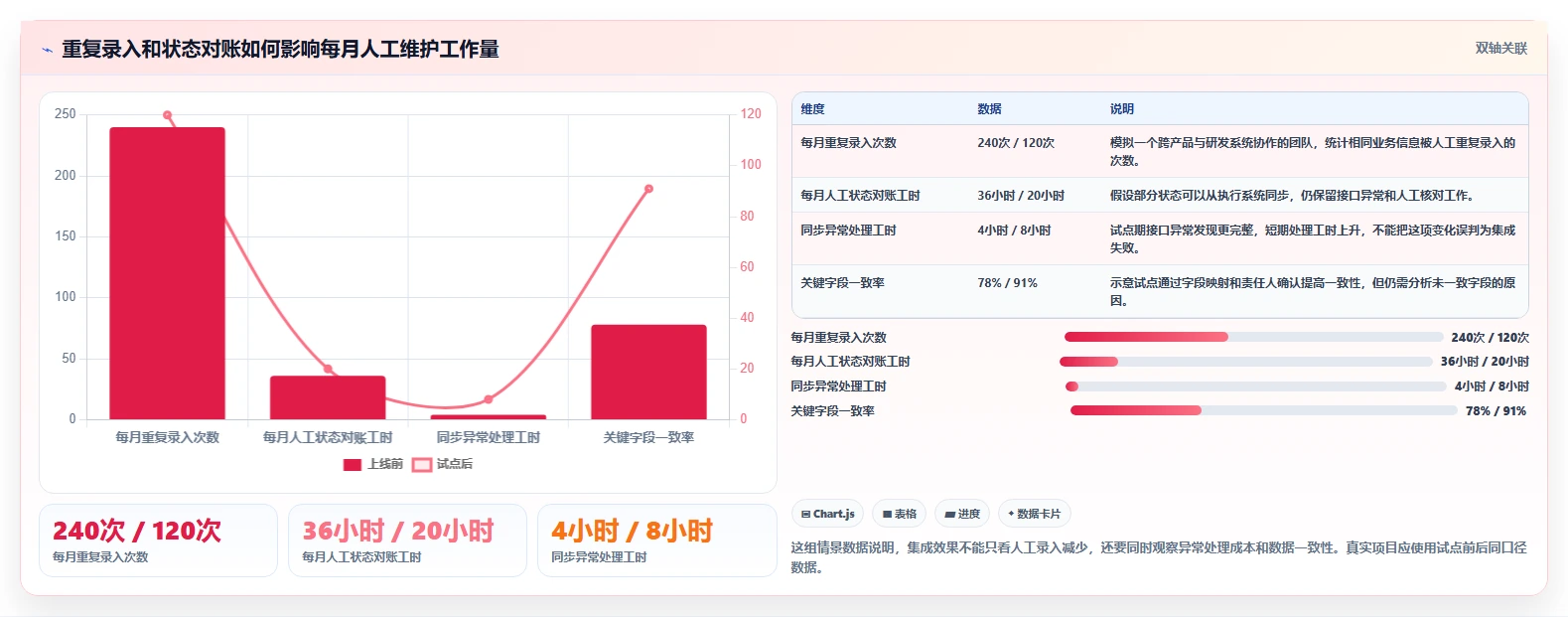Screen dimensions: 1568x617
Task: Open the 240次 / 120次 stat card
Action: pyautogui.click(x=158, y=540)
